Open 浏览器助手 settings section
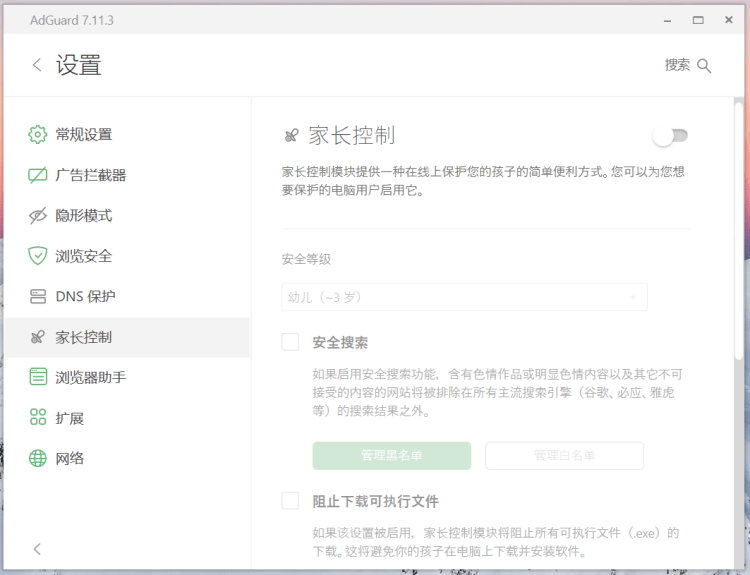The width and height of the screenshot is (750, 575). (x=127, y=377)
